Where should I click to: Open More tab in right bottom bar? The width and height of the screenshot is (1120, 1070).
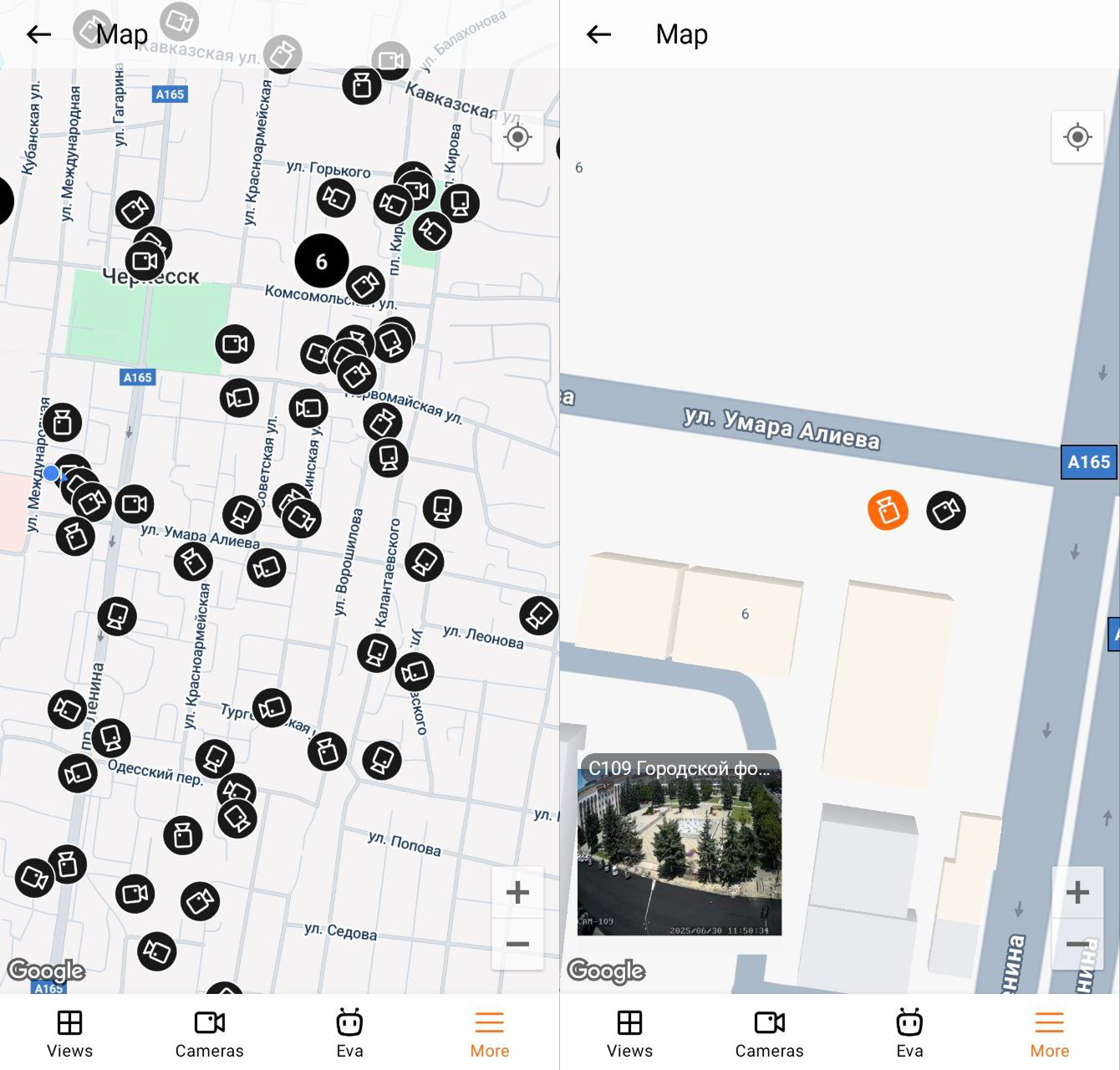pyautogui.click(x=1050, y=1033)
